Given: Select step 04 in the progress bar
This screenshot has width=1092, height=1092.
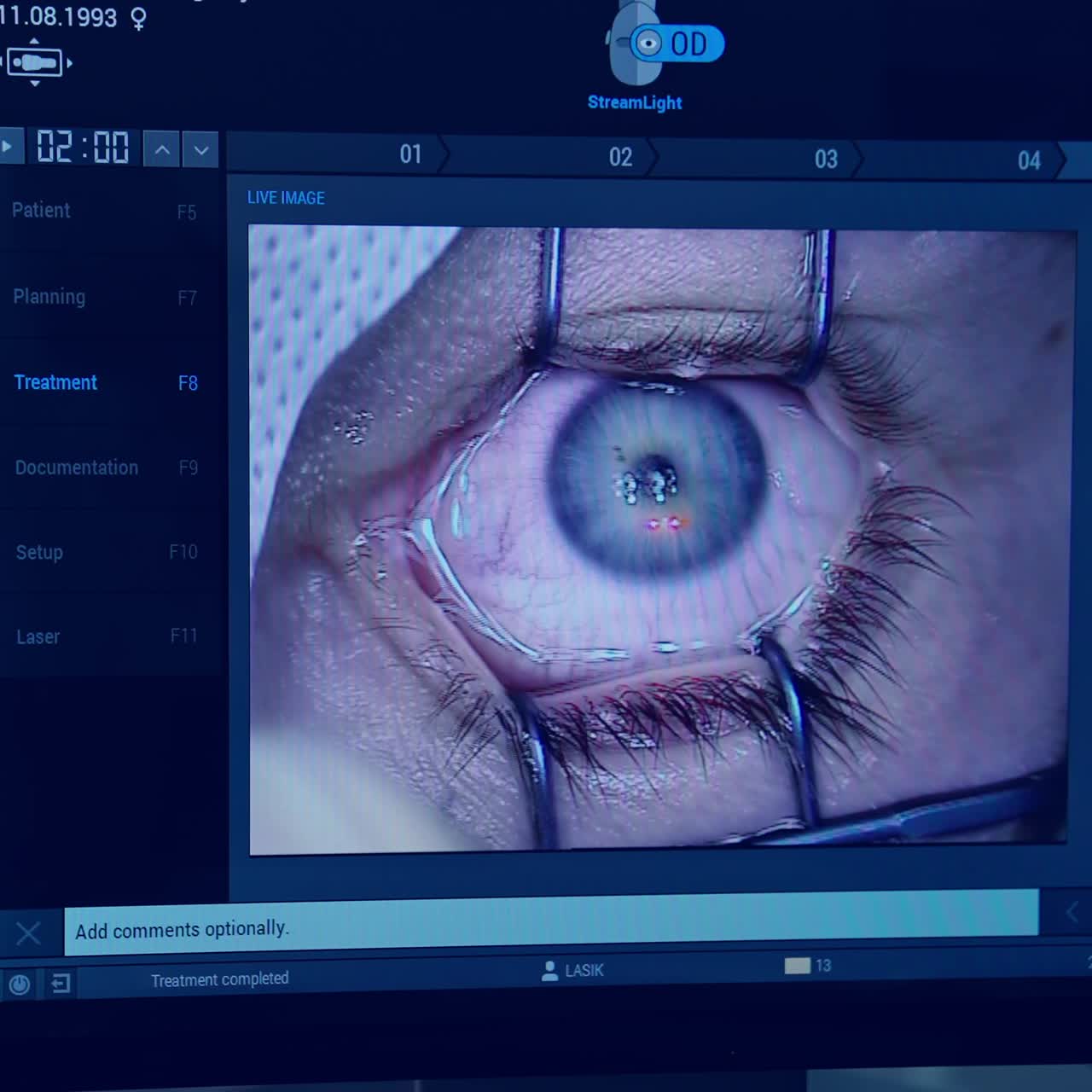Looking at the screenshot, I should (1029, 161).
